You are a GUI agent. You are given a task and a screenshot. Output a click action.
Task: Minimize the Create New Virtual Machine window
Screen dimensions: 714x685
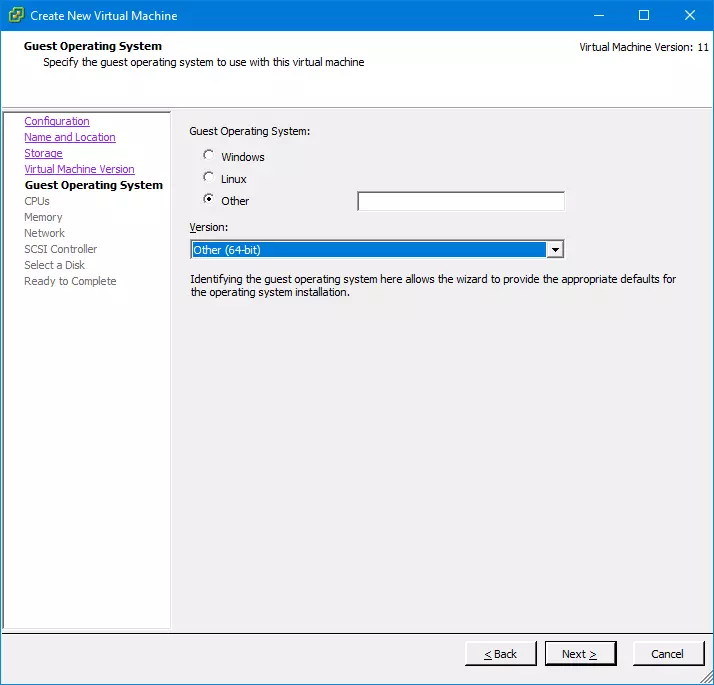pyautogui.click(x=599, y=15)
